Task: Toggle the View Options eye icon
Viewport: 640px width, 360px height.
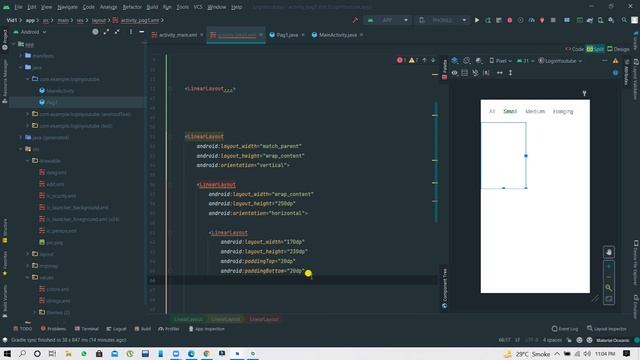Action: coord(454,73)
